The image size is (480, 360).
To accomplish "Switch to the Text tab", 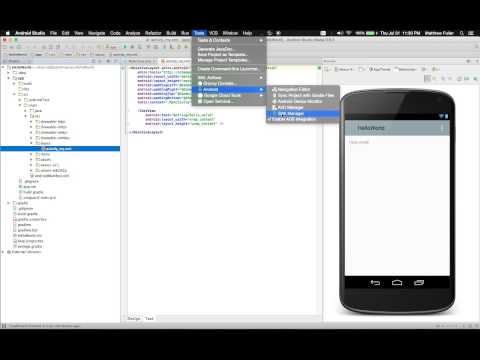I will (x=149, y=319).
